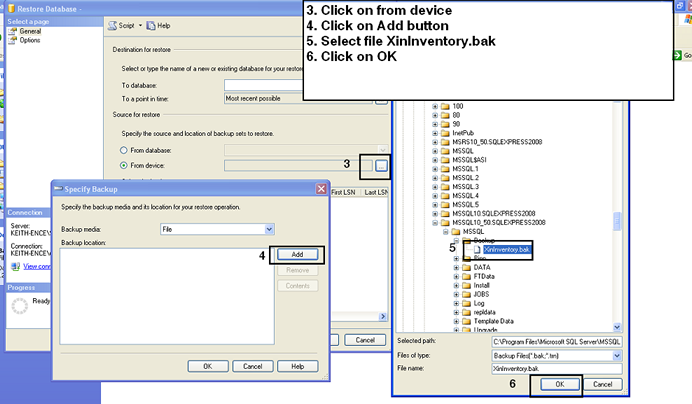Click the folder tree scroll down arrow
The image size is (692, 404).
(x=617, y=327)
